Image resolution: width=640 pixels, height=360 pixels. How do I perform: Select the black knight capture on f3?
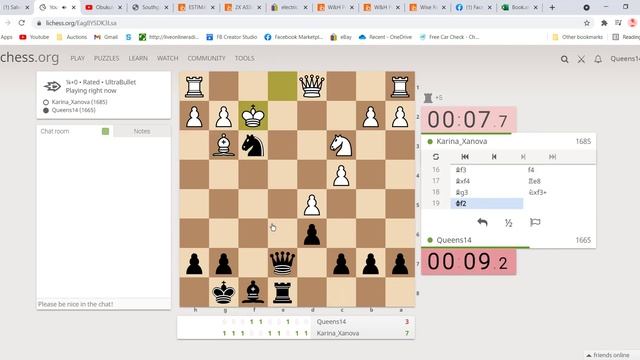pyautogui.click(x=559, y=192)
